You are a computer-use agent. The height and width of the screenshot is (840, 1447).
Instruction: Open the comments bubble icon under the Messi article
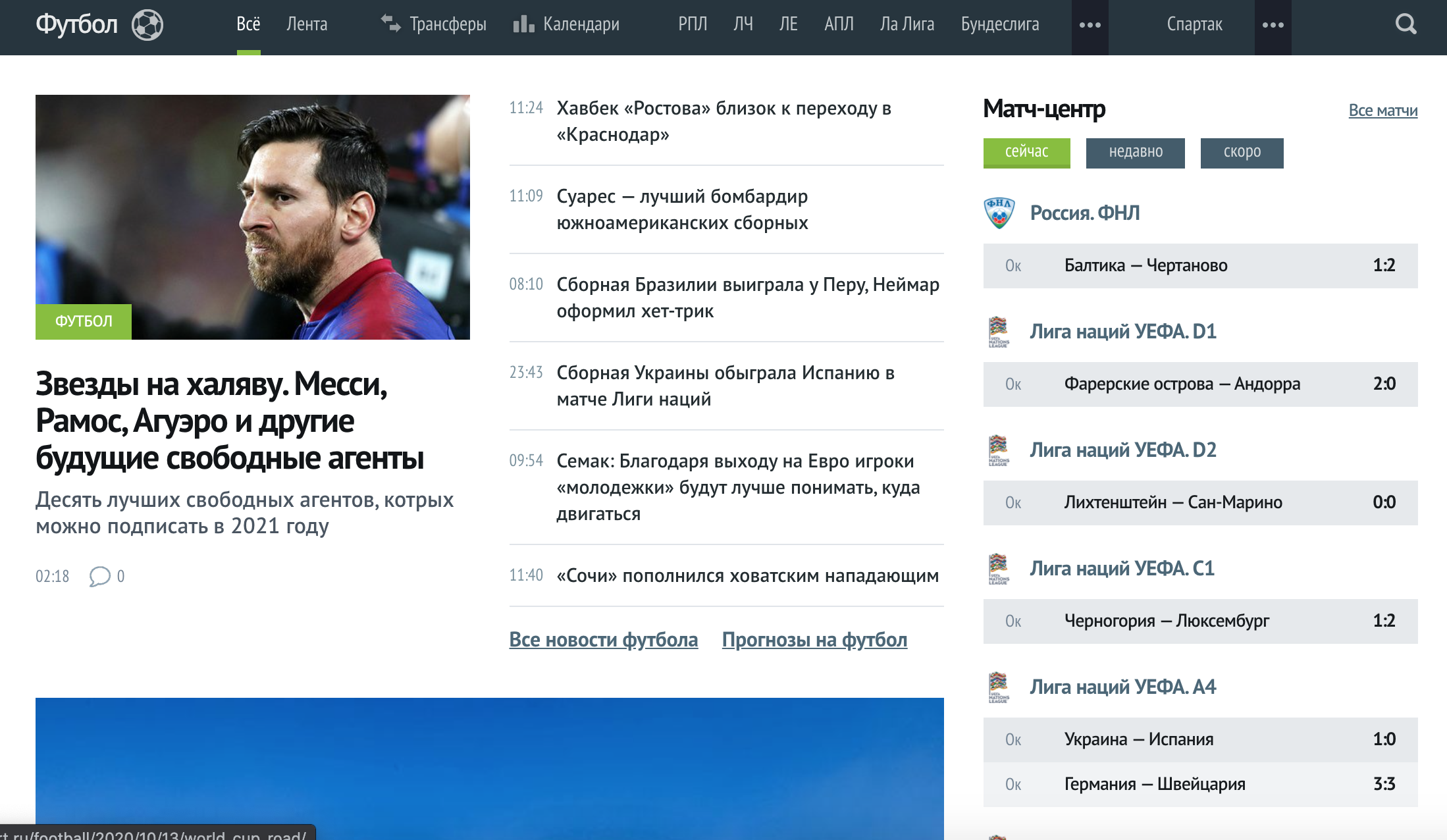(99, 577)
